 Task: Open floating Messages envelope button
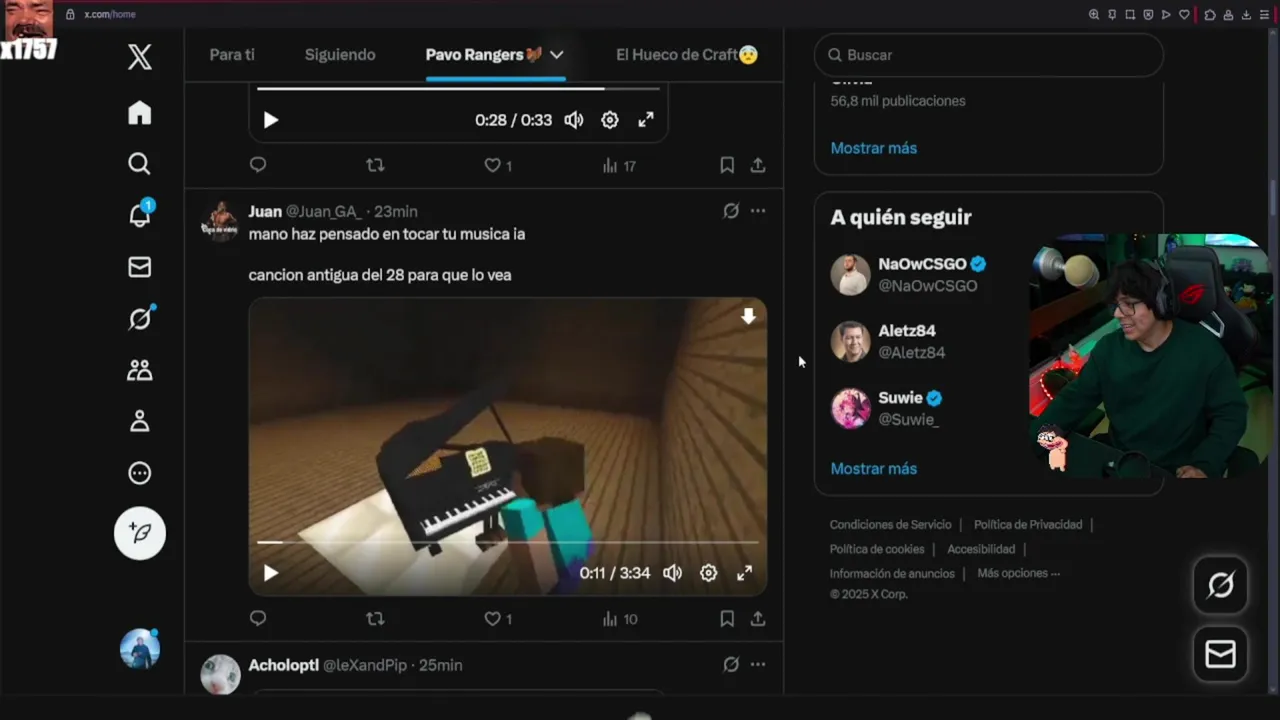click(x=1220, y=655)
